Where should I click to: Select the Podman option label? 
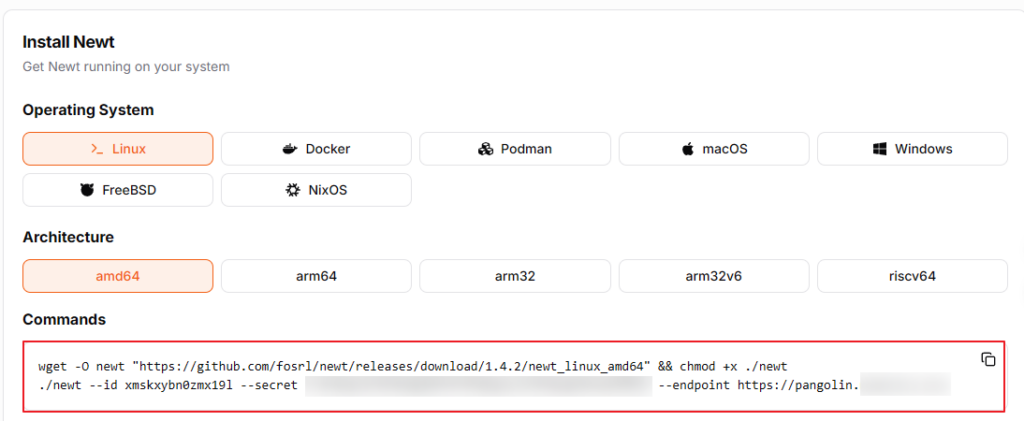526,149
